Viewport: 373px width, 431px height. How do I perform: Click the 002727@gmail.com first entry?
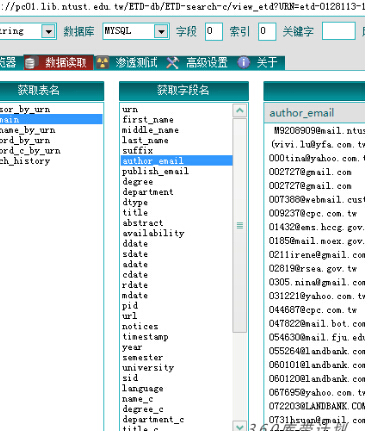[310, 172]
